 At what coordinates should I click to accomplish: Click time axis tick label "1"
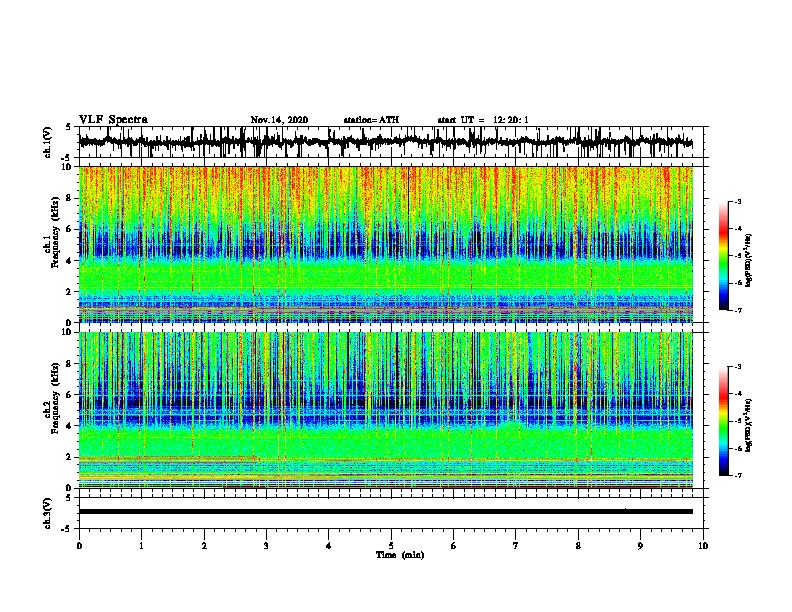pos(141,546)
